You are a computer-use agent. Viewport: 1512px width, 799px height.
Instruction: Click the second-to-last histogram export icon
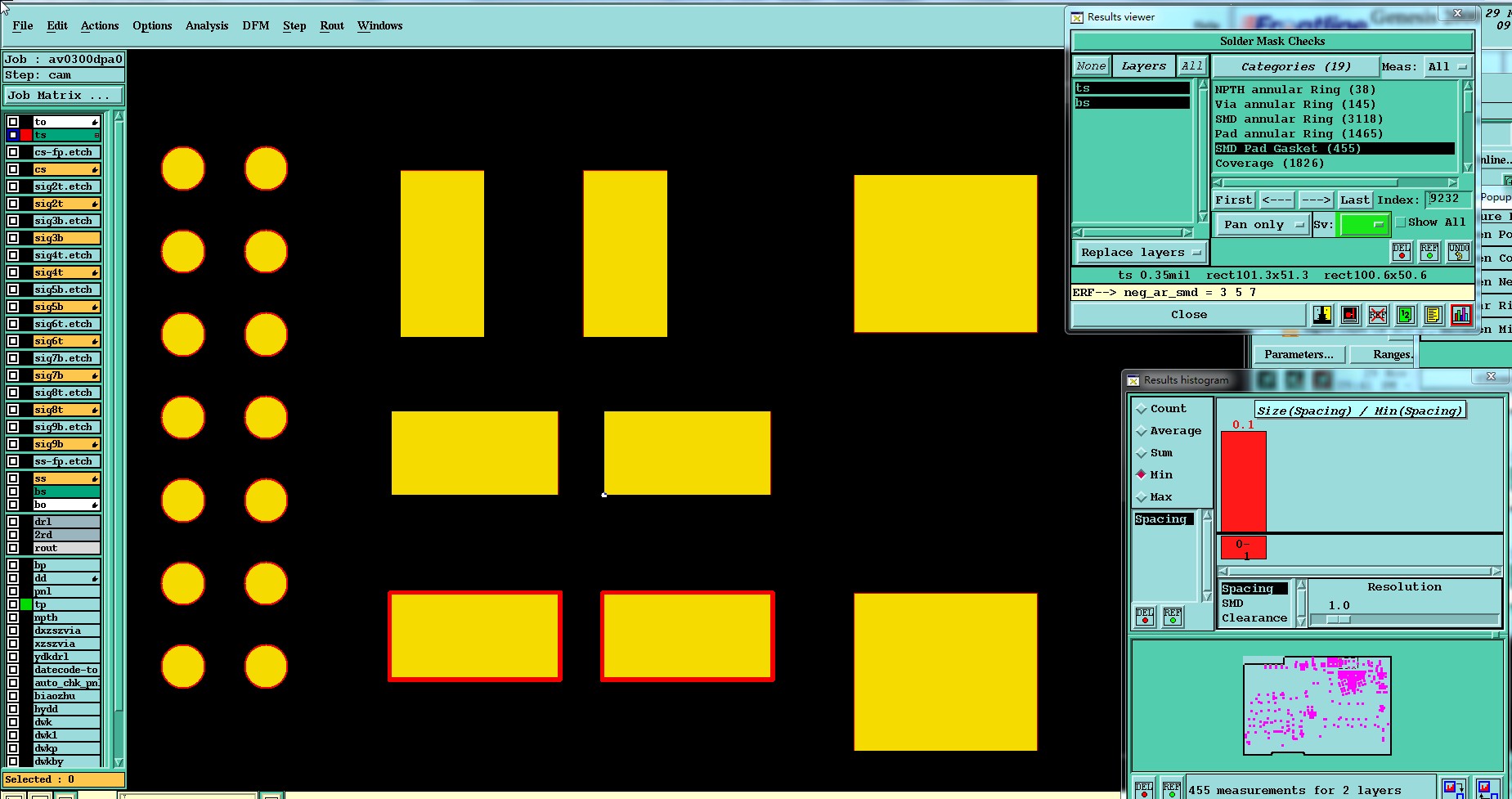pos(1453,788)
